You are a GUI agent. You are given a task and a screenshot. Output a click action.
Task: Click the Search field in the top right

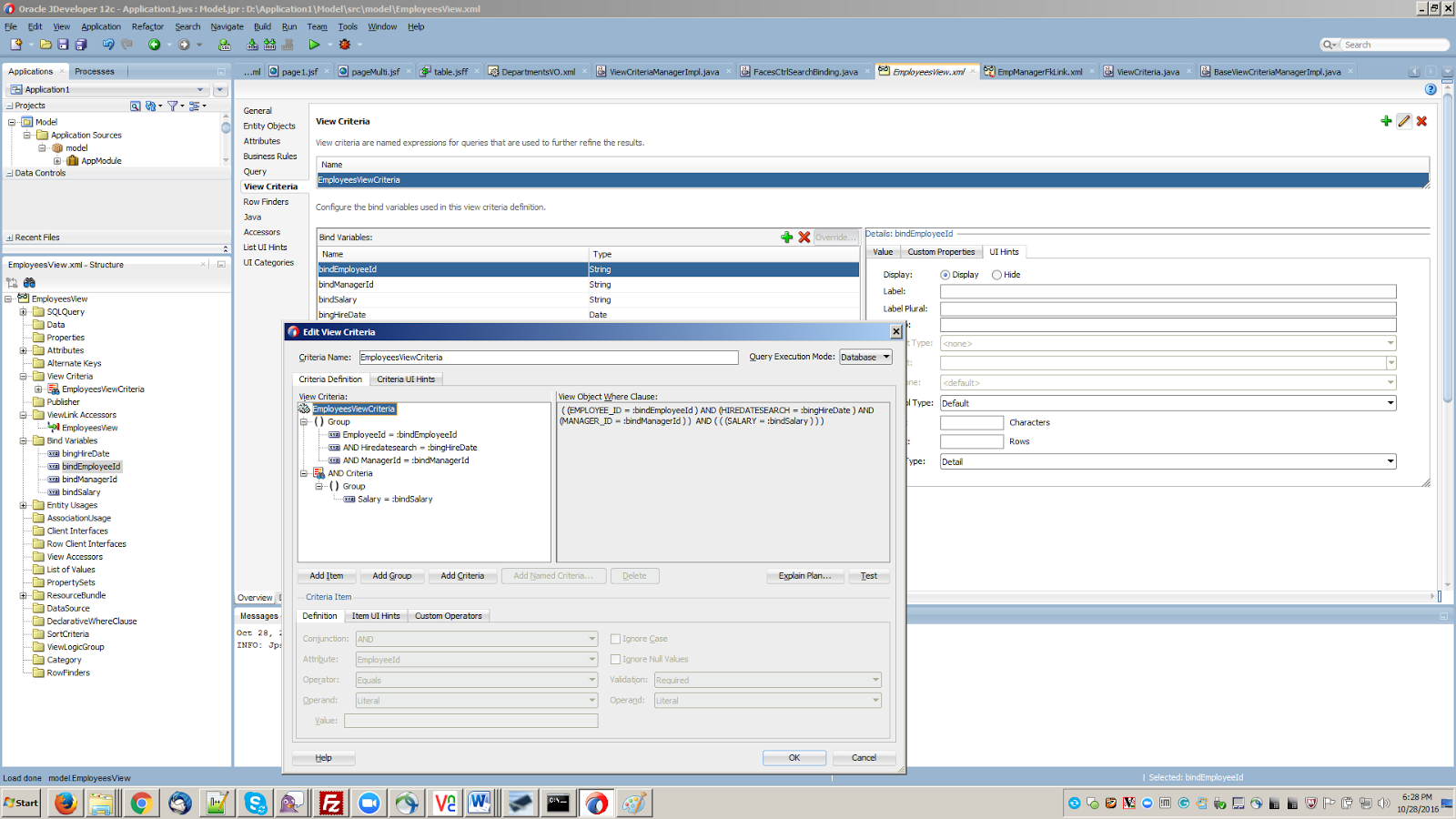[x=1392, y=44]
